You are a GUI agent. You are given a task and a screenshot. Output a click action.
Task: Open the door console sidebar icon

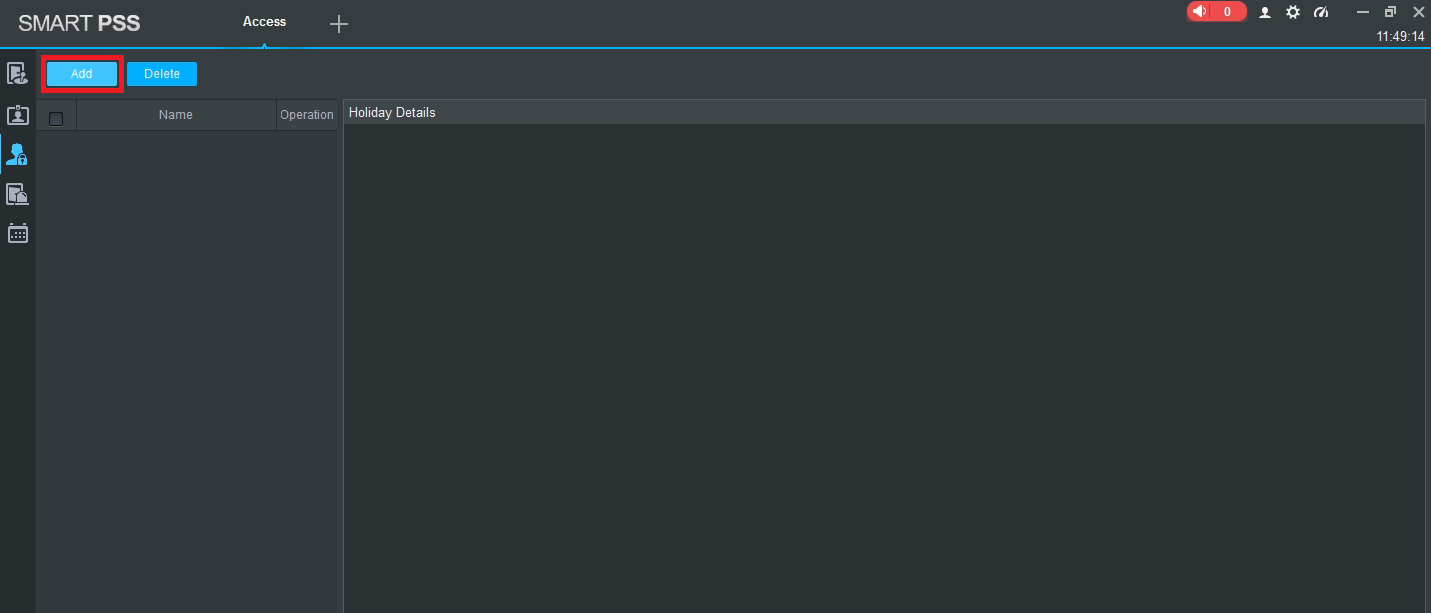[x=17, y=73]
